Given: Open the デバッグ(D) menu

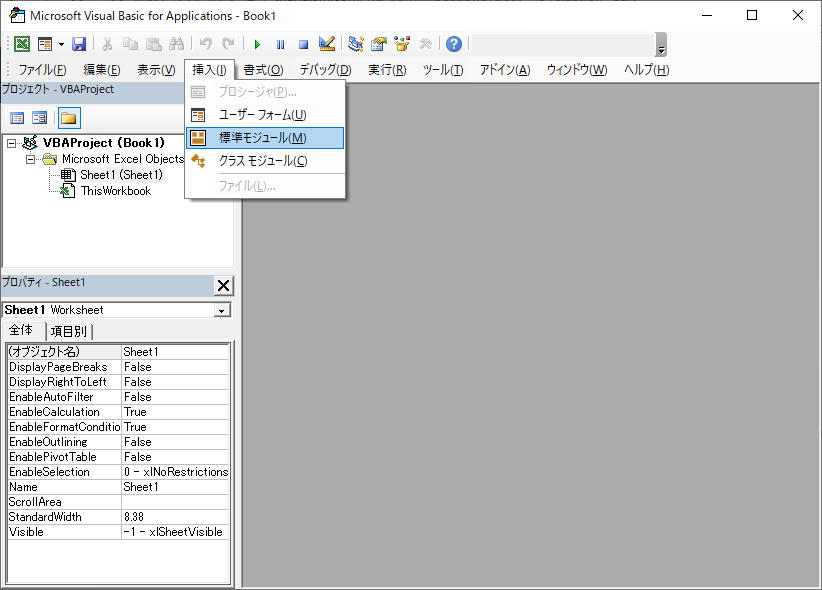Looking at the screenshot, I should click(x=326, y=70).
